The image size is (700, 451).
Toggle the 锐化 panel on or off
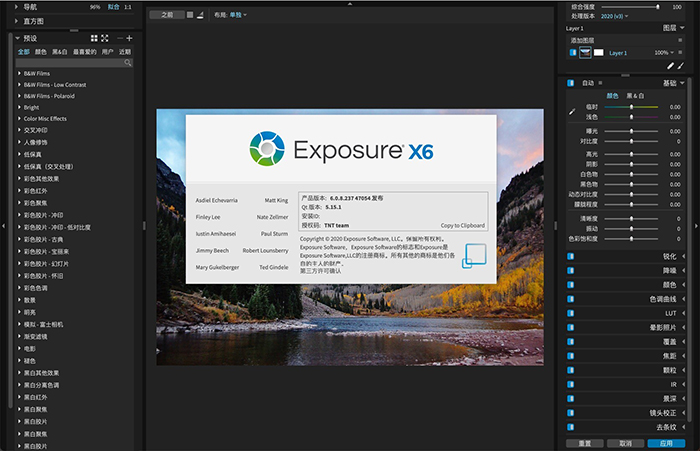pyautogui.click(x=570, y=256)
